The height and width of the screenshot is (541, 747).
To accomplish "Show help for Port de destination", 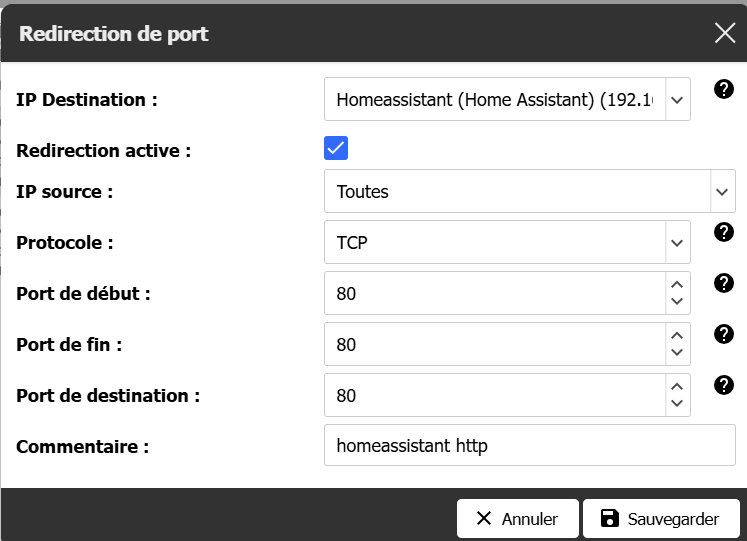I will (724, 385).
